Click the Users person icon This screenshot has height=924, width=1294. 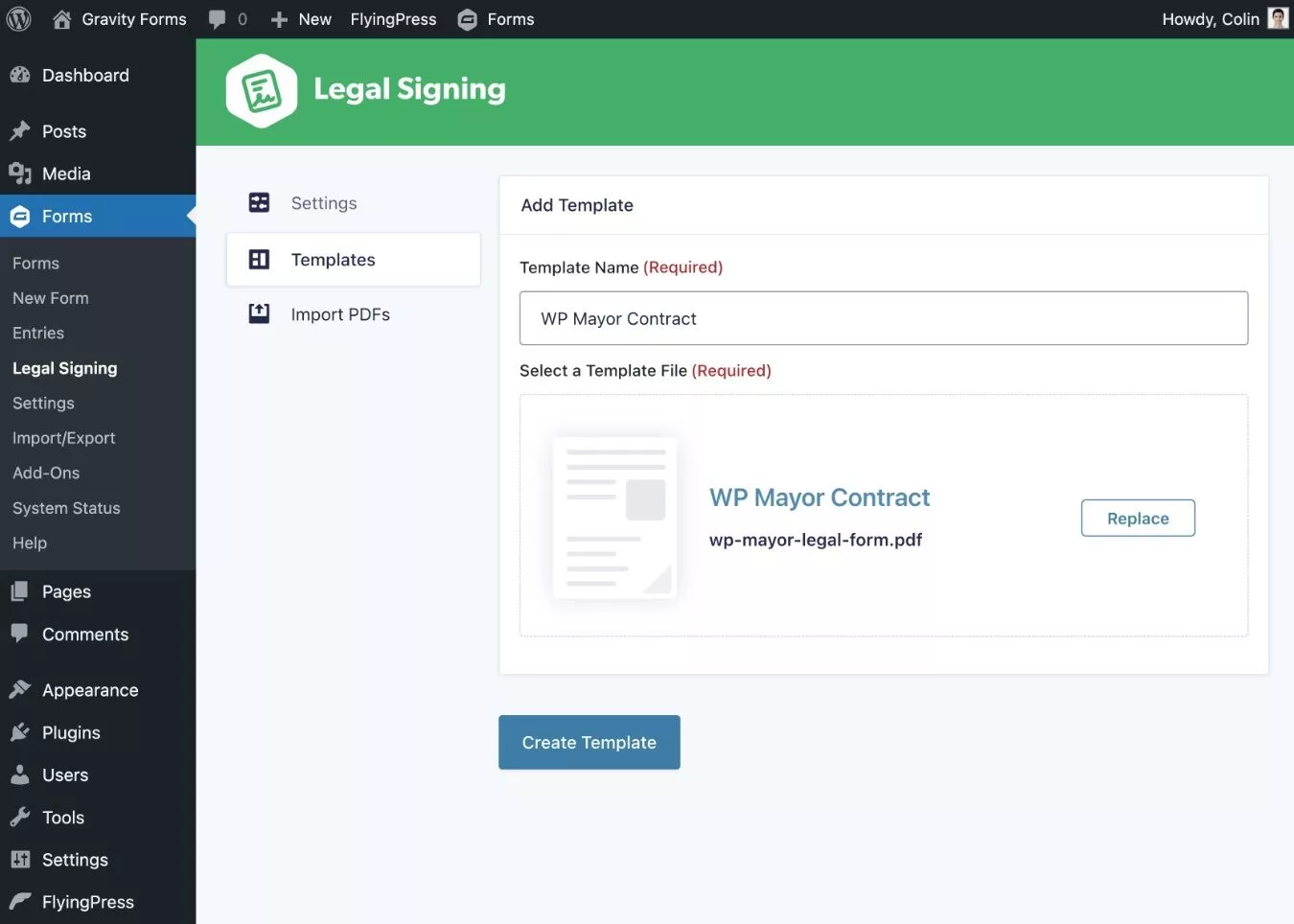tap(20, 774)
